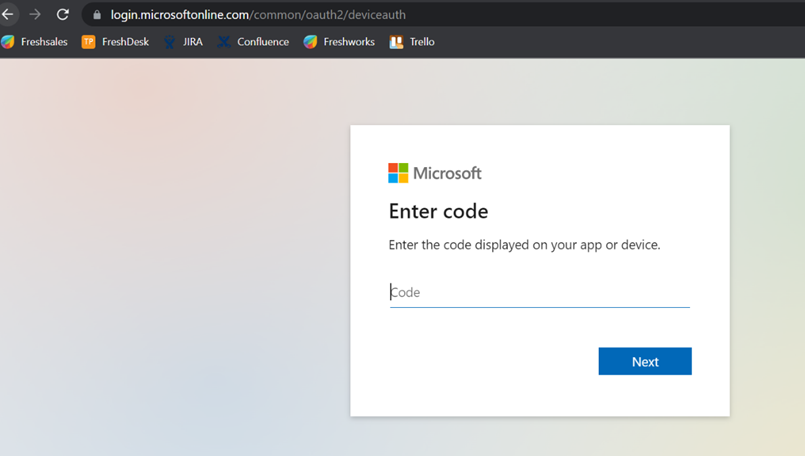The width and height of the screenshot is (805, 456).
Task: Click the Freshsales bookmark favicon
Action: [8, 42]
